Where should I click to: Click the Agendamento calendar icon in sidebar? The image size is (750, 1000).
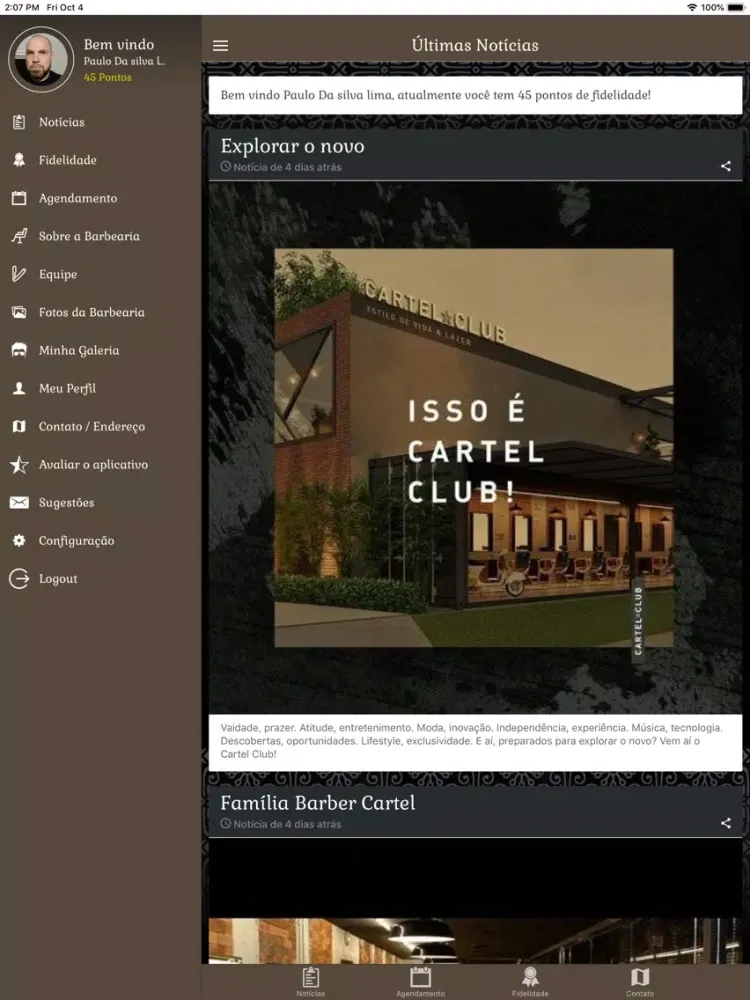tap(19, 198)
